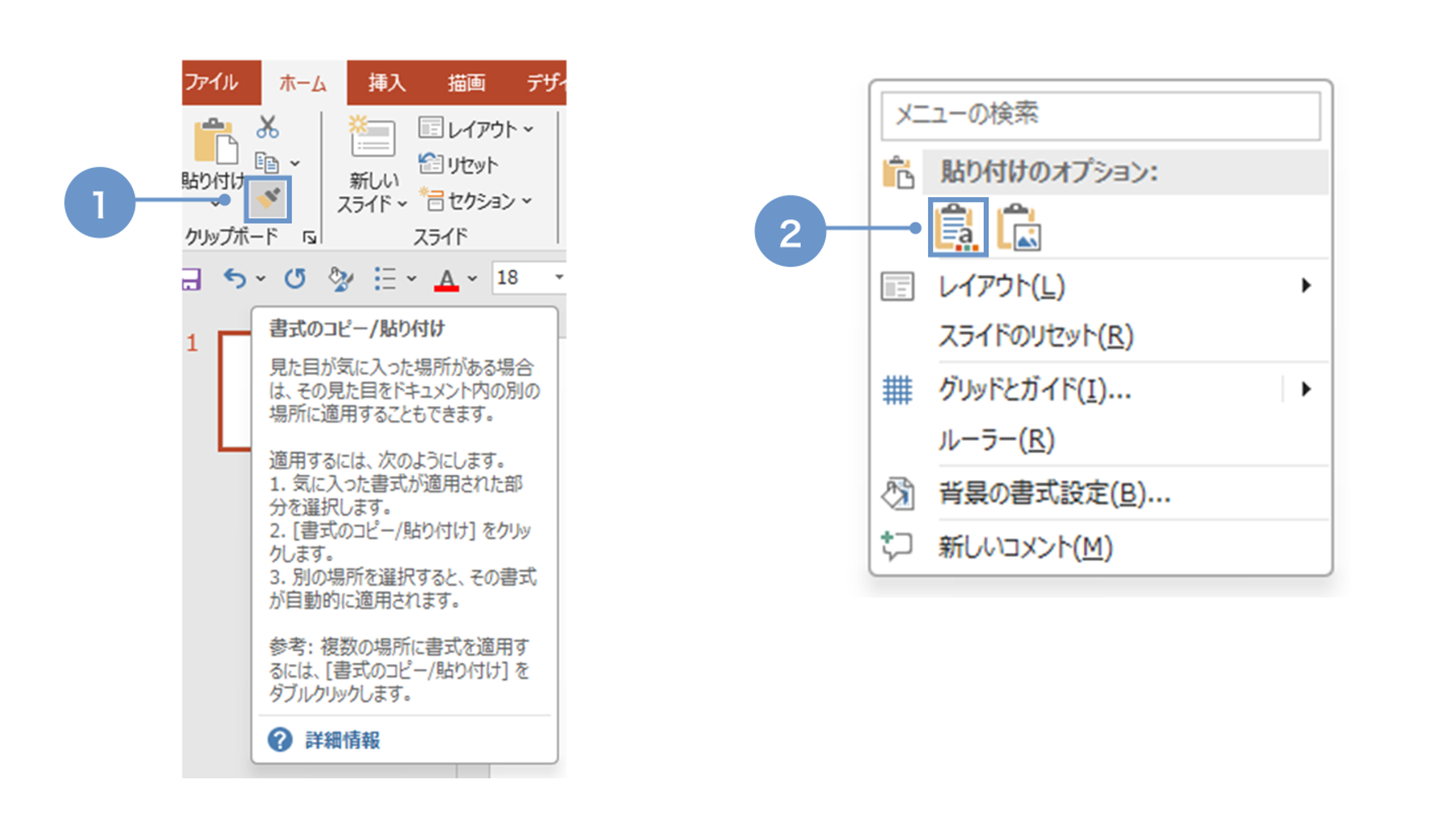Click the red font color A icon

pyautogui.click(x=446, y=280)
